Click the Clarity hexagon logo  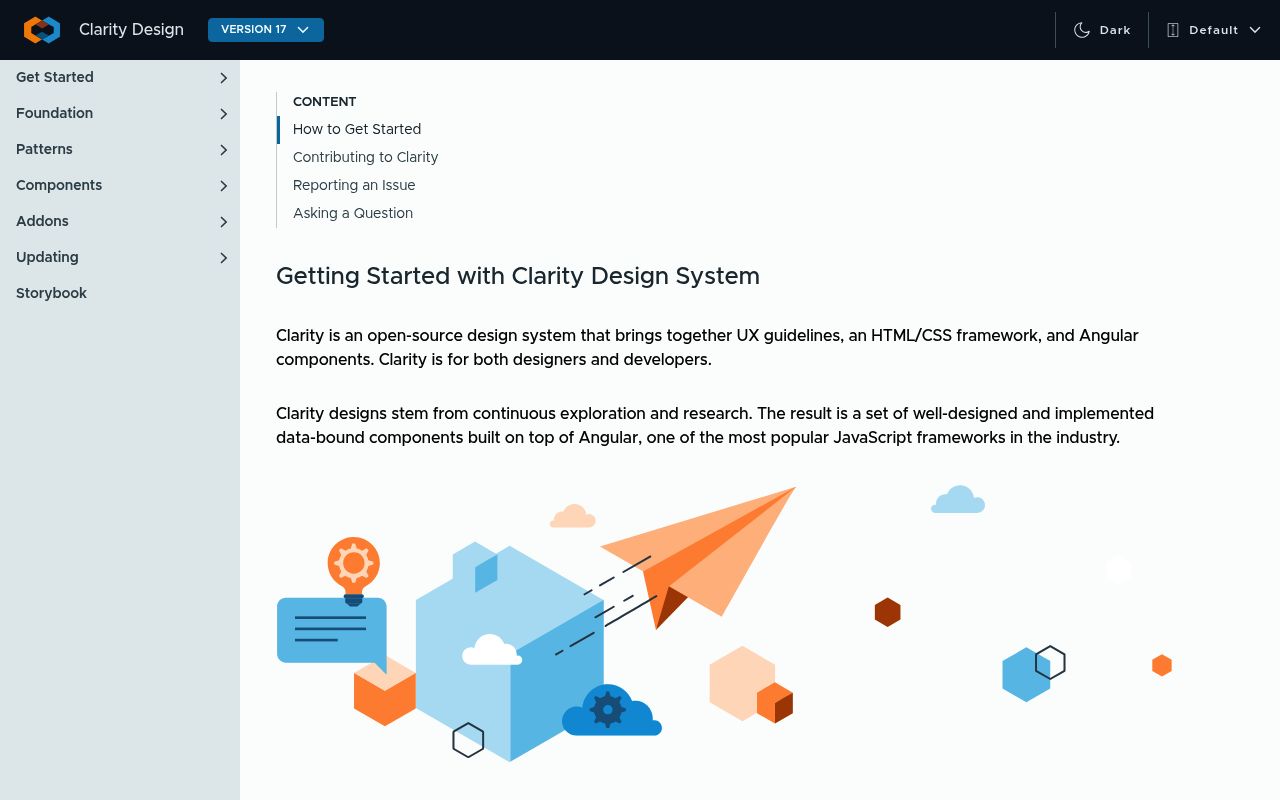click(41, 30)
